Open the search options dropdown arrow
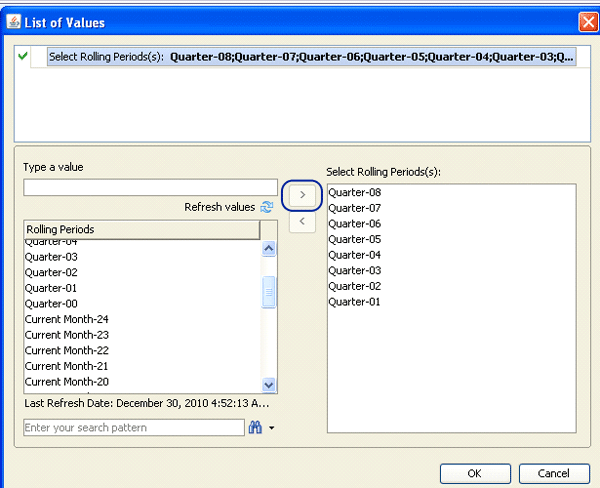The width and height of the screenshot is (600, 488). [270, 428]
